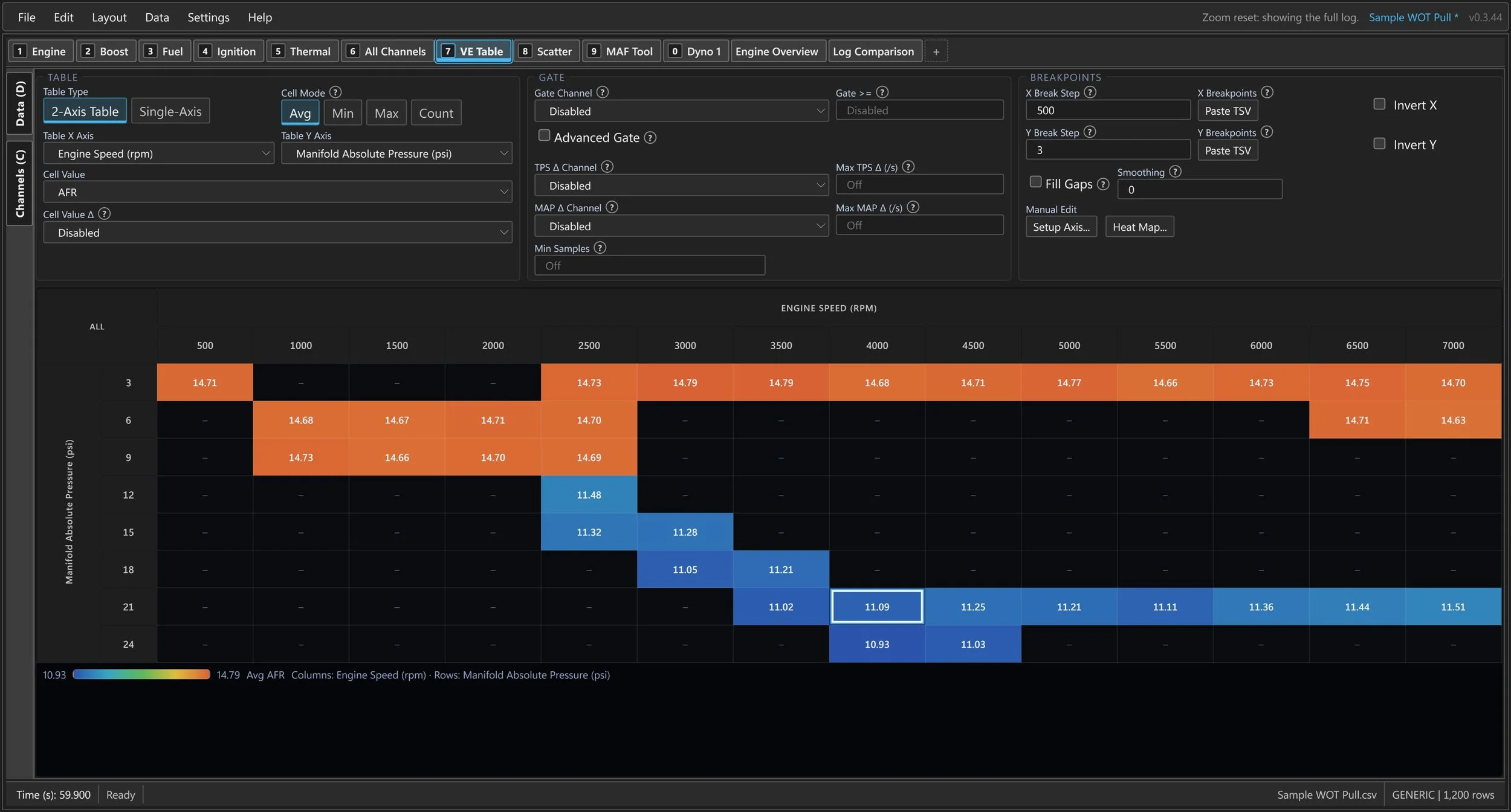
Task: Set cell mode to Avg
Action: pos(300,113)
